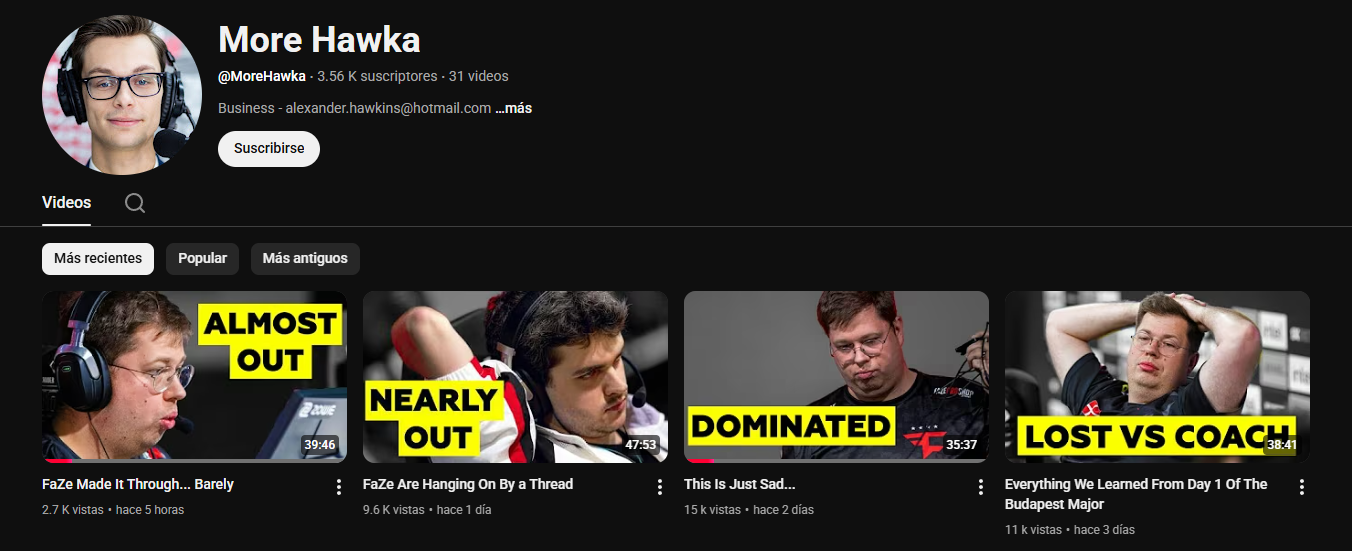The width and height of the screenshot is (1352, 551).
Task: Click the "LOST VS COACH" video thumbnail
Action: (1157, 377)
